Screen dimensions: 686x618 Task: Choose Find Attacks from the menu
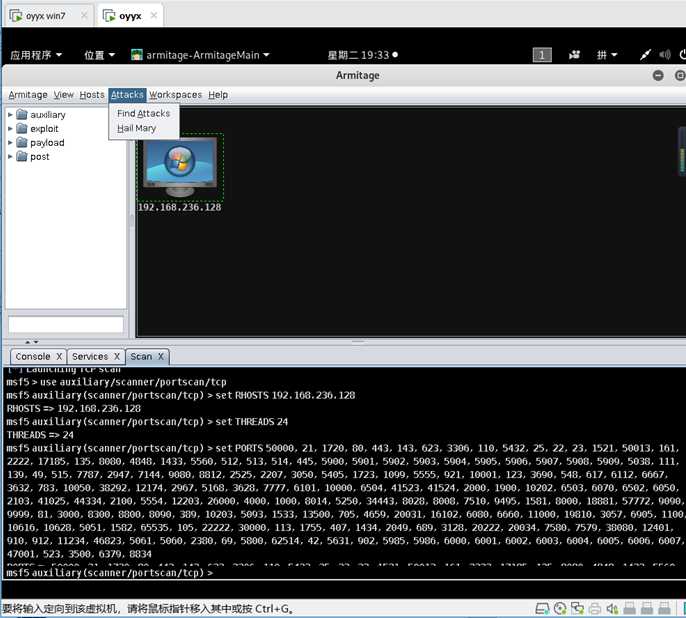(x=144, y=113)
